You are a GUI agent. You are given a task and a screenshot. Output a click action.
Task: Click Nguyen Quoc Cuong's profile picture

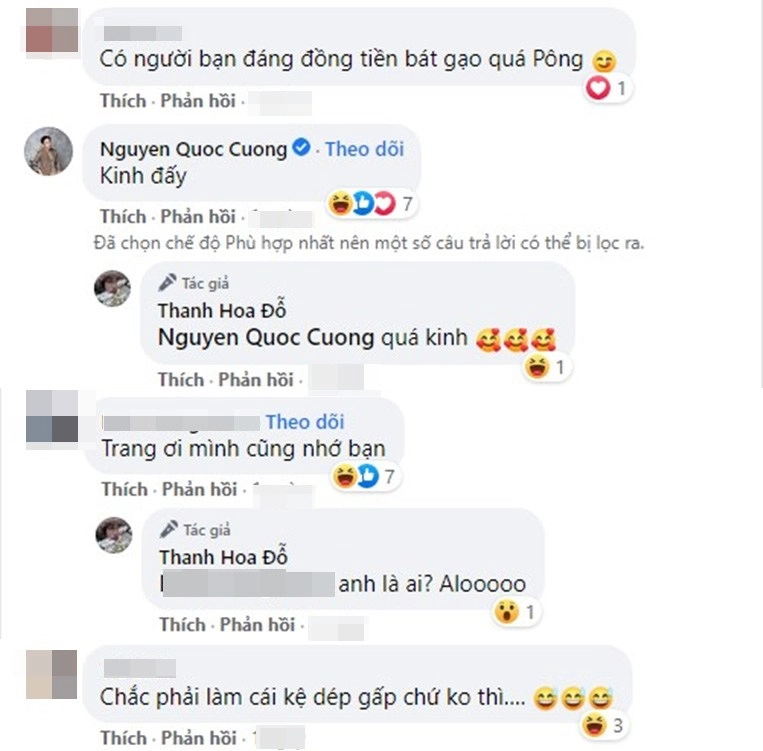(x=49, y=151)
